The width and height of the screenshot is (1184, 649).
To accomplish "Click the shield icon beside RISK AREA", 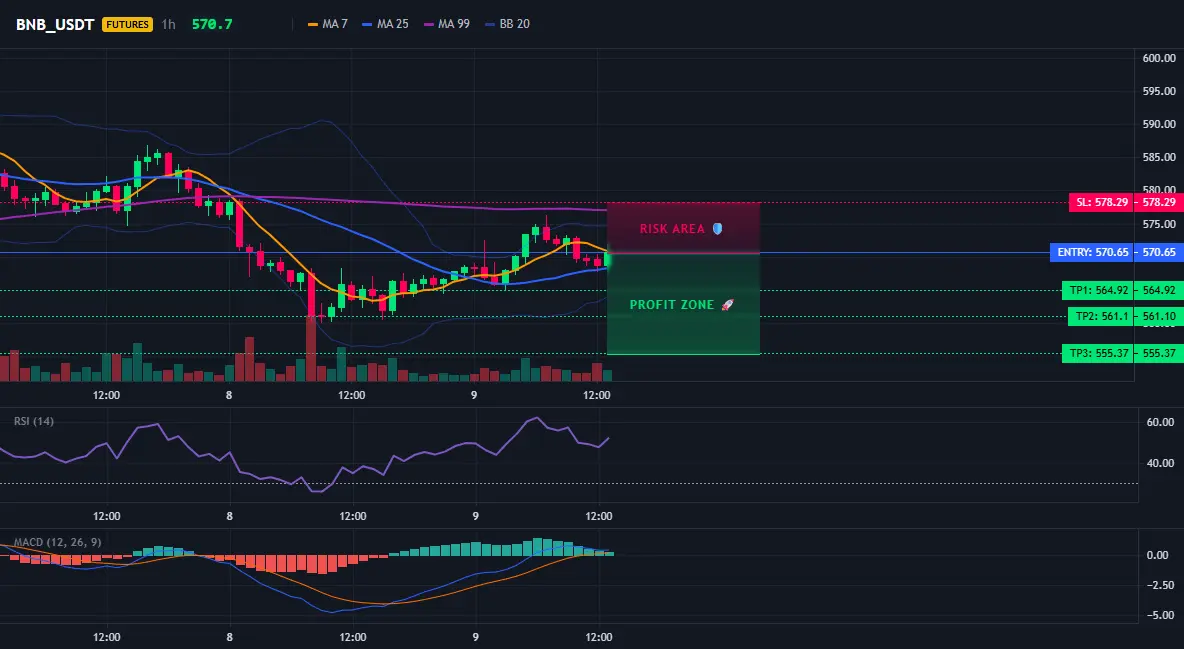I will coord(717,228).
